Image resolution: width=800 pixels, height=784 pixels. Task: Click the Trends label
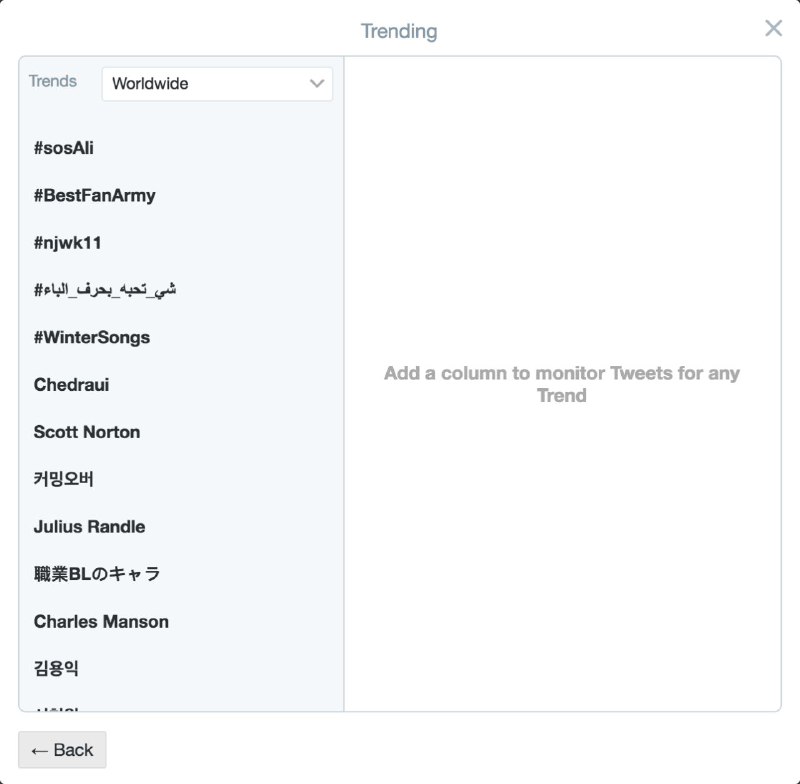[53, 82]
